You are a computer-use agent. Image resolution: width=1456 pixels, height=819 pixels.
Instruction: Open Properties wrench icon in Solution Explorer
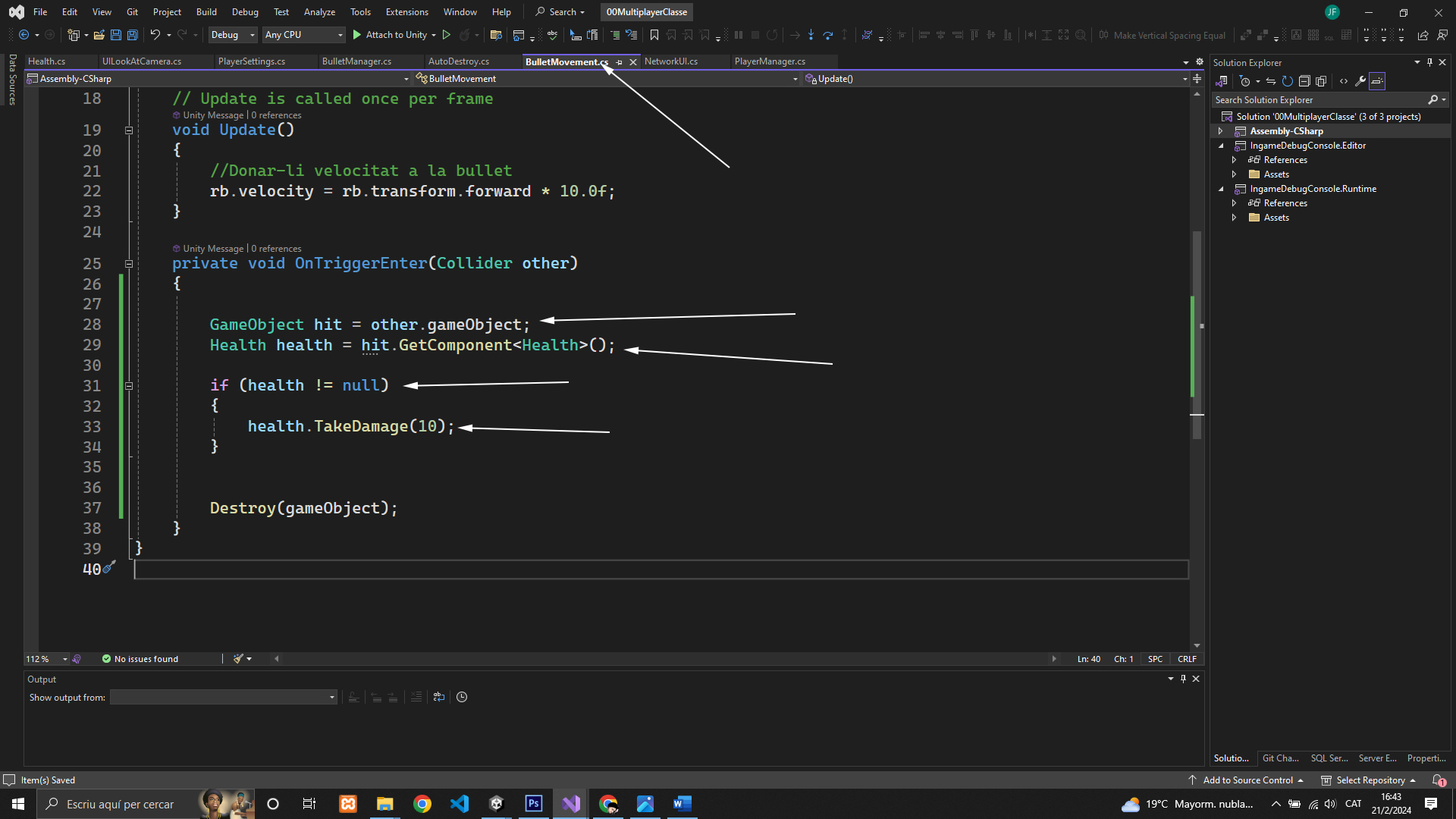click(1360, 81)
